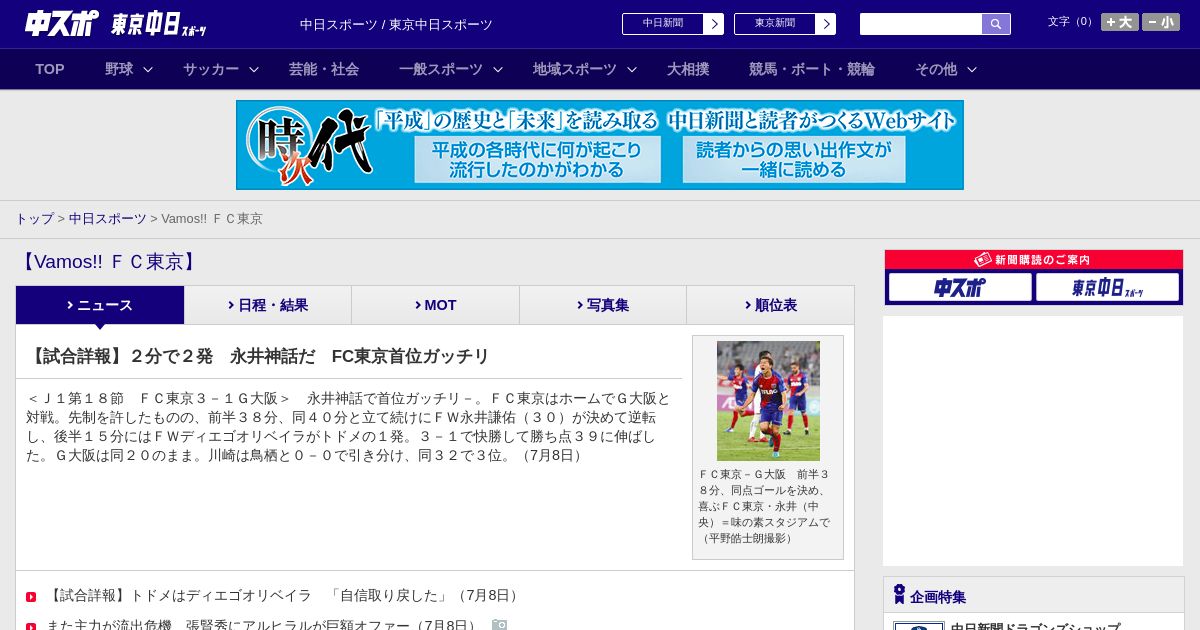Open the 野球 menu item

pyautogui.click(x=119, y=69)
